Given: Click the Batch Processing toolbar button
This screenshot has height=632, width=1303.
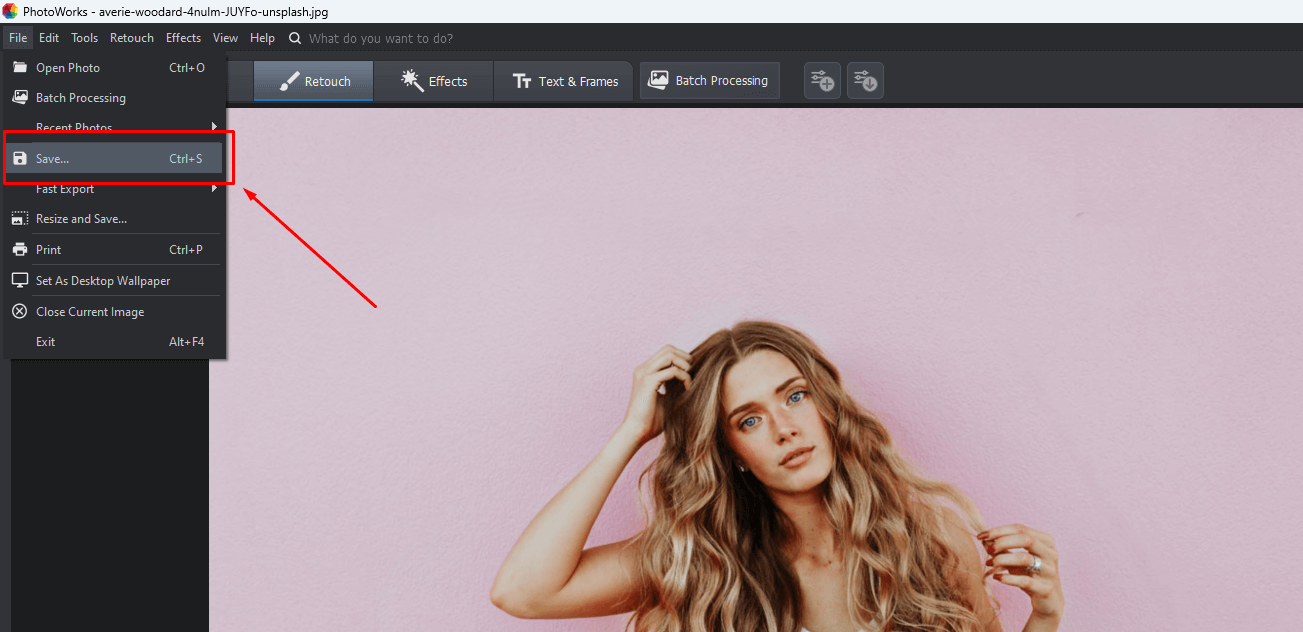Looking at the screenshot, I should [x=709, y=81].
